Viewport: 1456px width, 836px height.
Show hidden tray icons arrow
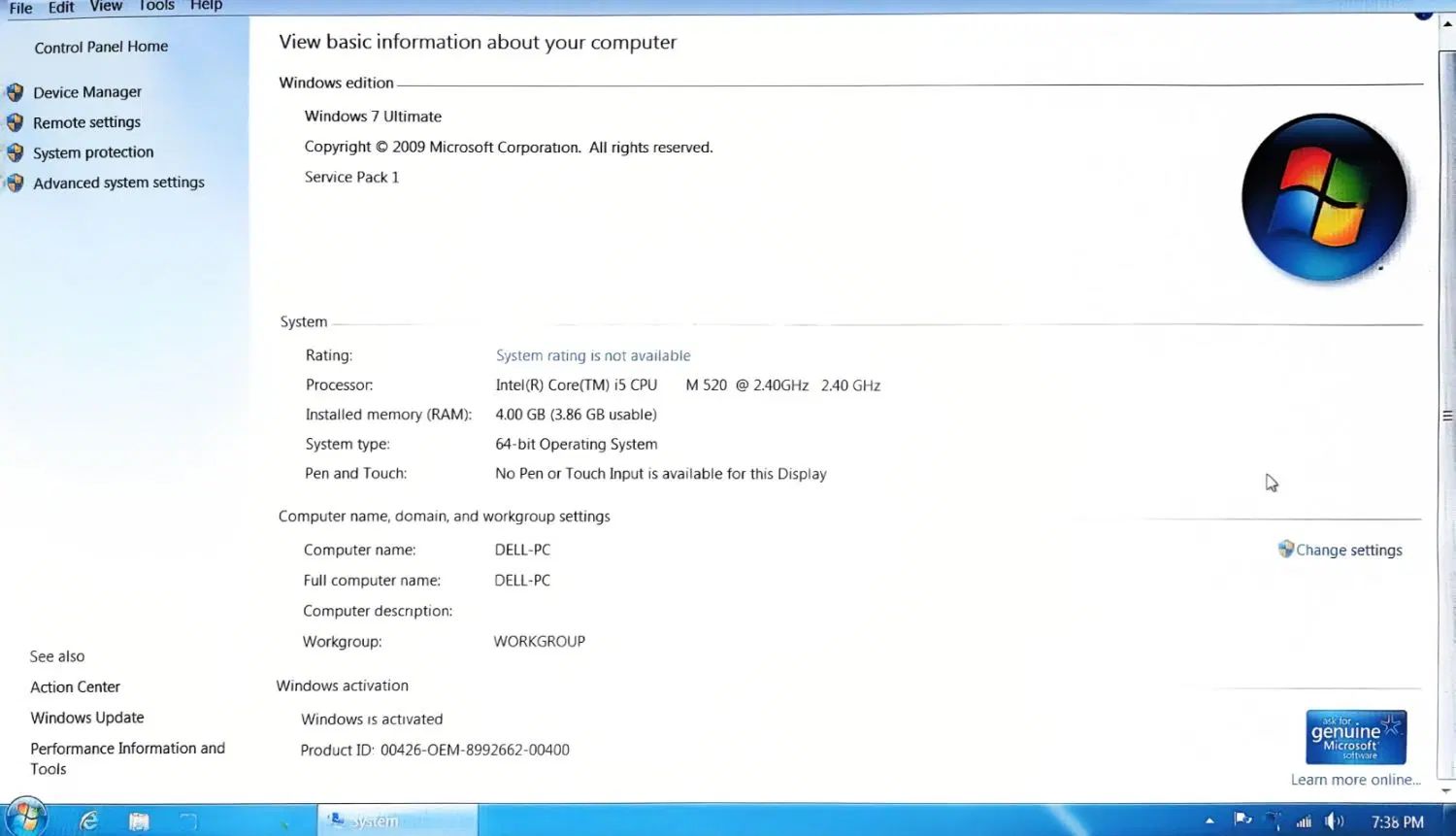click(x=1209, y=821)
